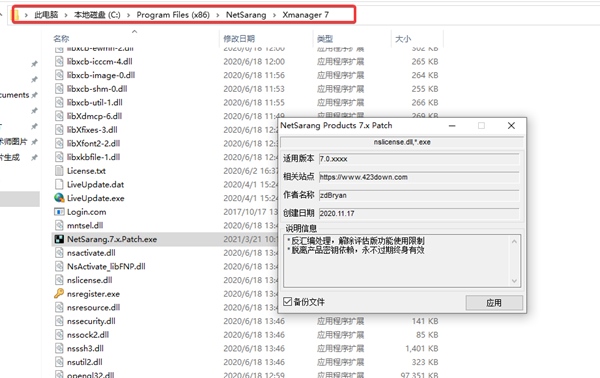The width and height of the screenshot is (600, 378).
Task: Expand the chevron after NetSarang in breadcrumb
Action: pos(274,15)
